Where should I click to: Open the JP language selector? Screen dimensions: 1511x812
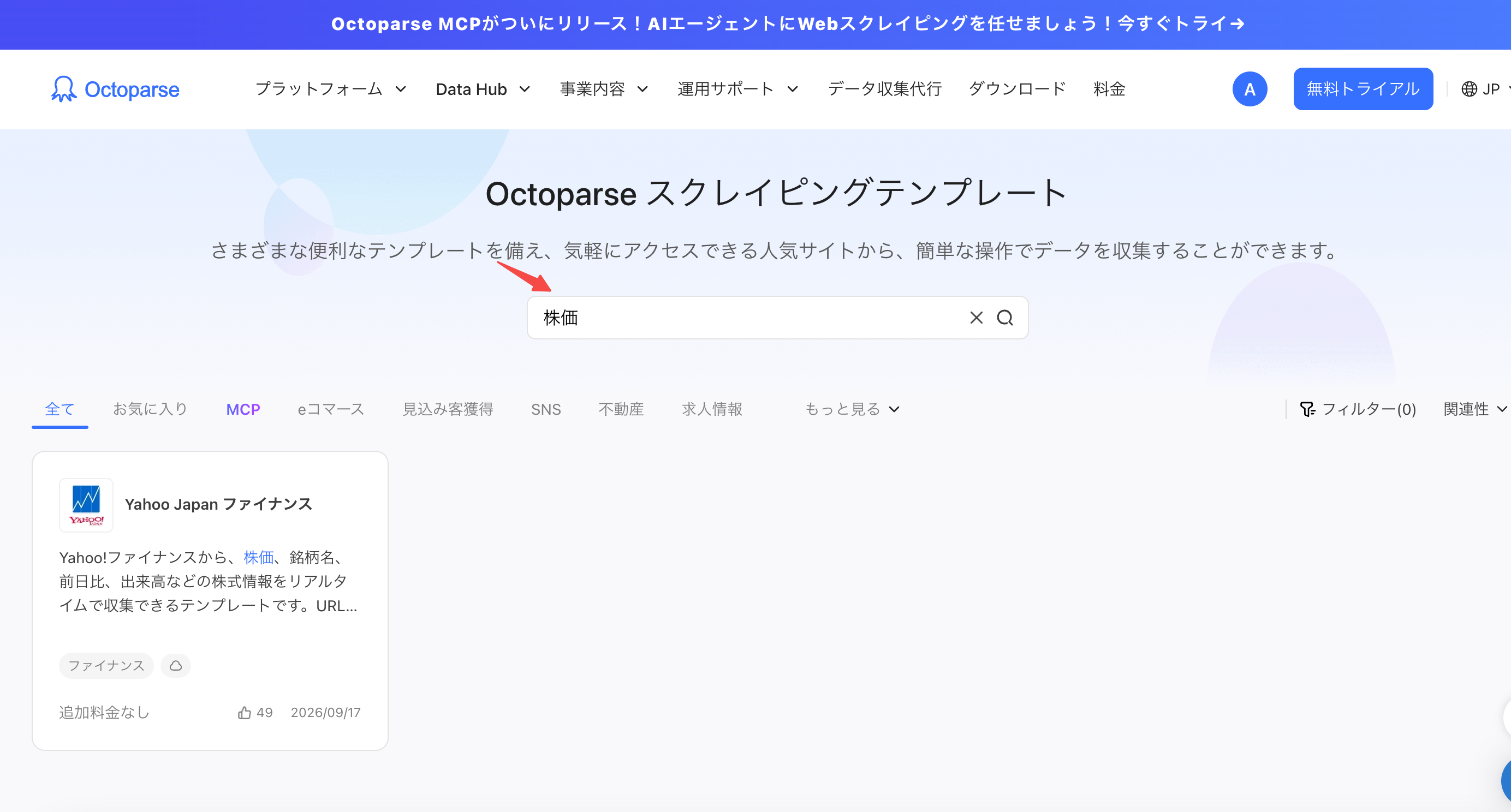click(1485, 89)
